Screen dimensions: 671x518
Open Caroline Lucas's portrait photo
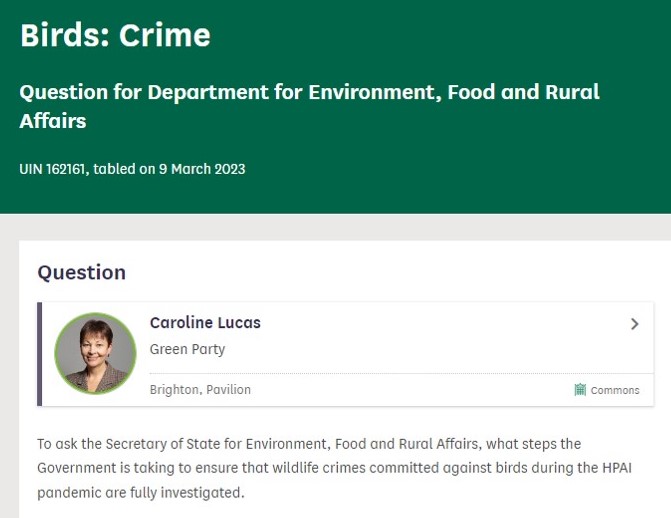point(95,353)
